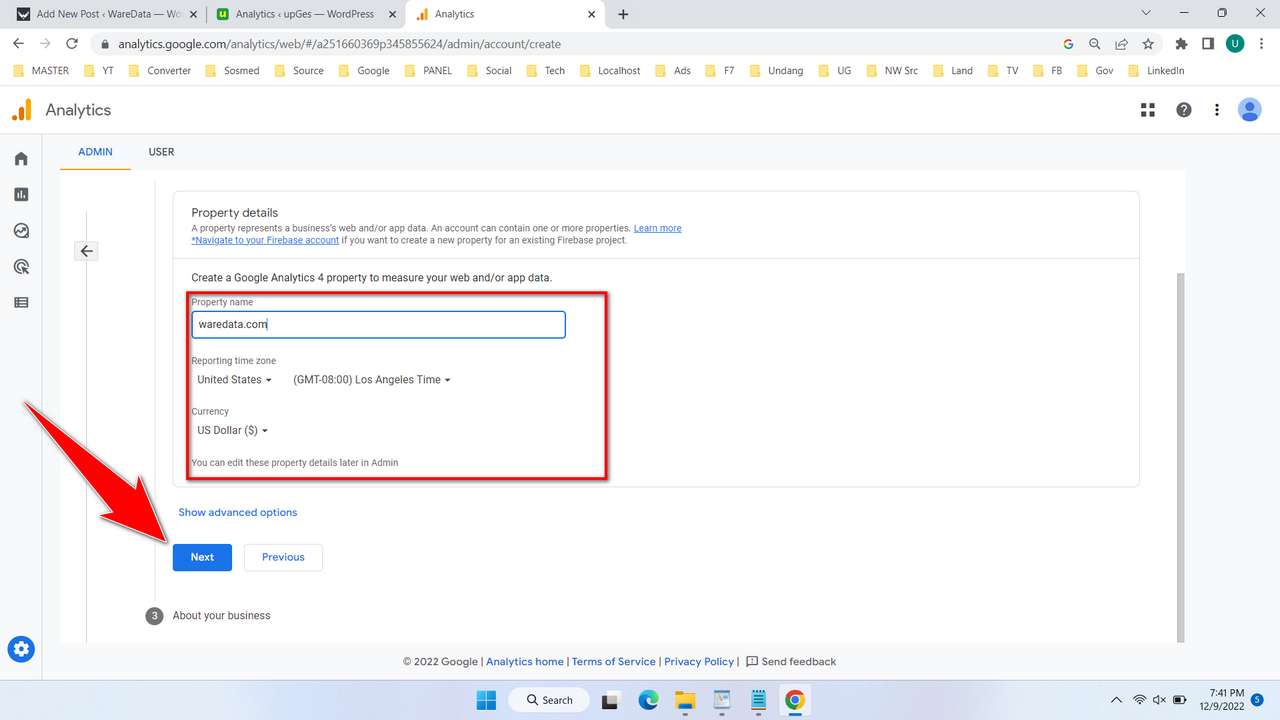Open the Home section in Analytics sidebar
This screenshot has height=720, width=1280.
point(21,158)
